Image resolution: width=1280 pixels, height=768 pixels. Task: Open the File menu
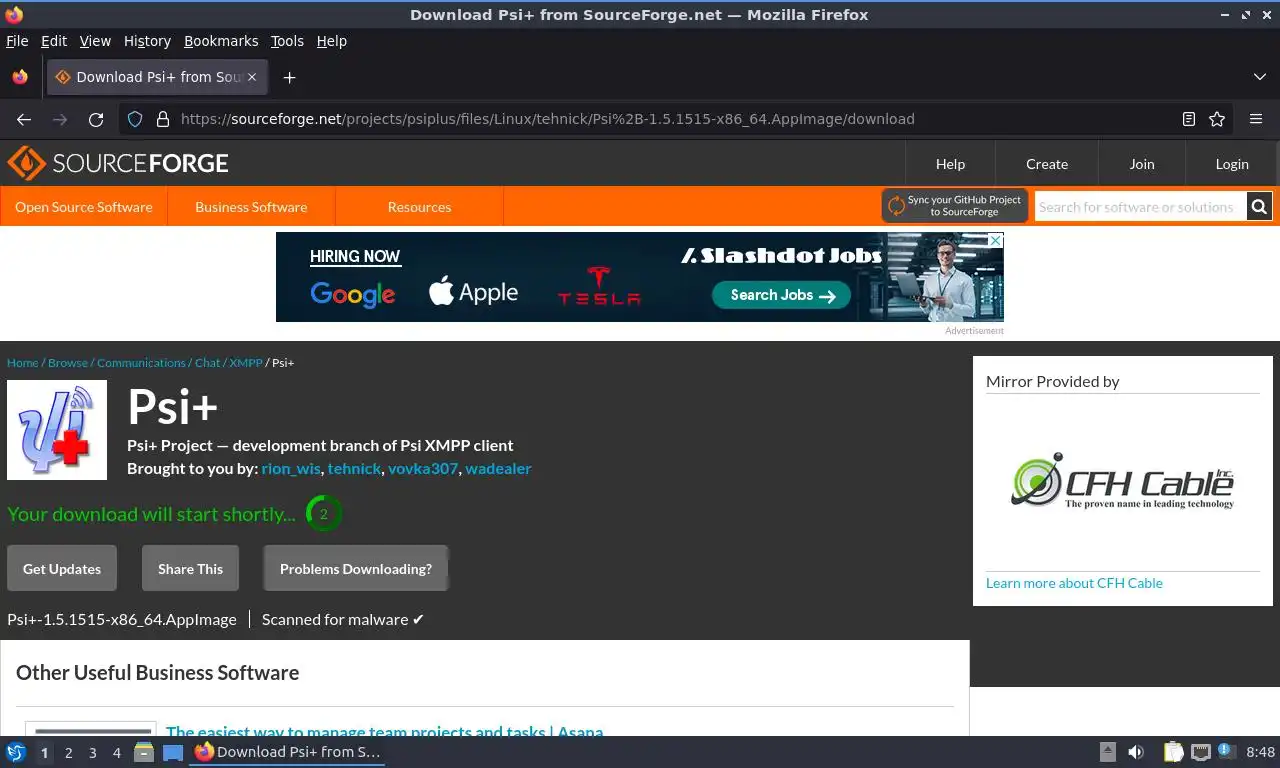pos(17,41)
